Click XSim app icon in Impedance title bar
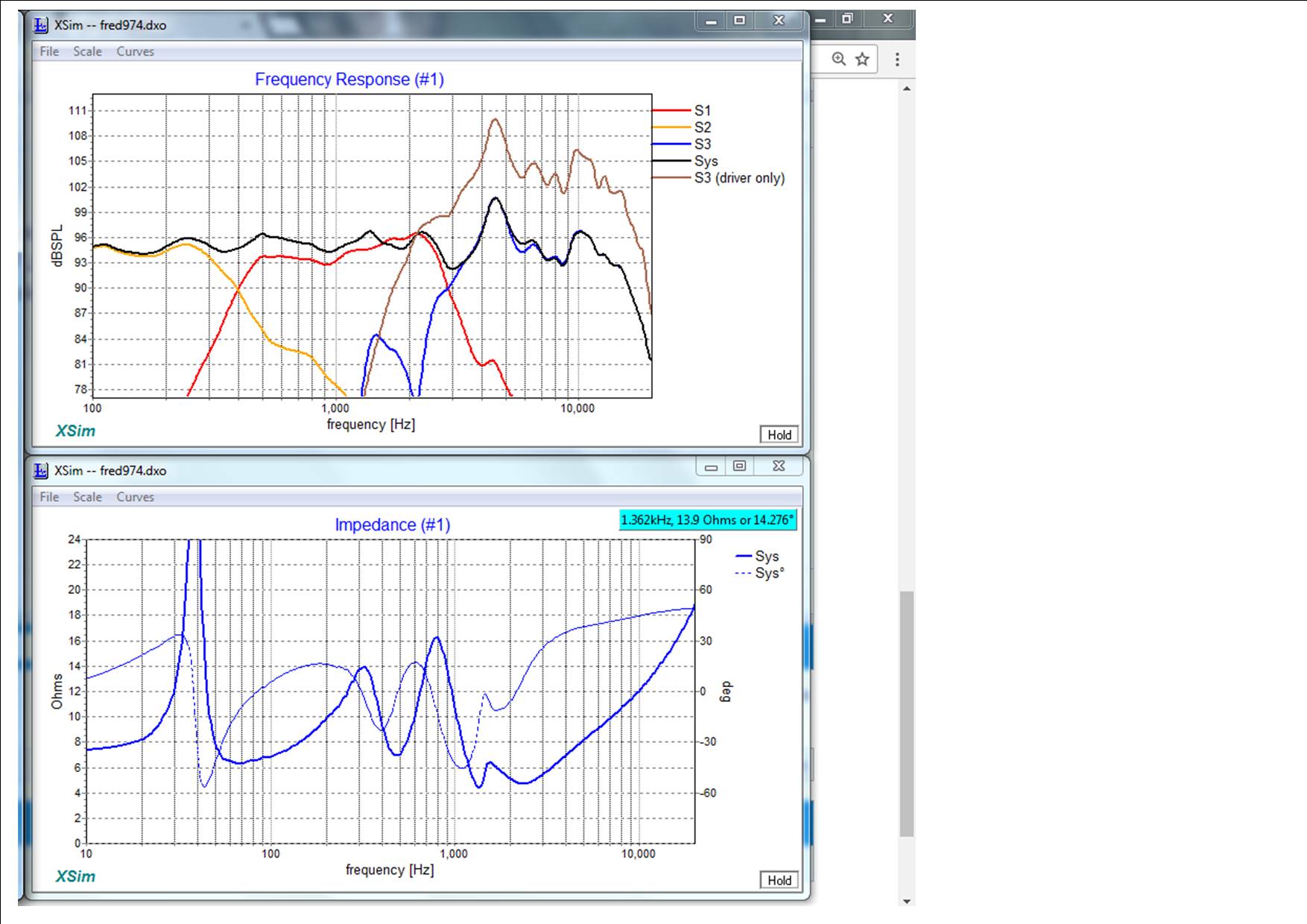Viewport: 1307px width, 924px height. click(x=41, y=471)
